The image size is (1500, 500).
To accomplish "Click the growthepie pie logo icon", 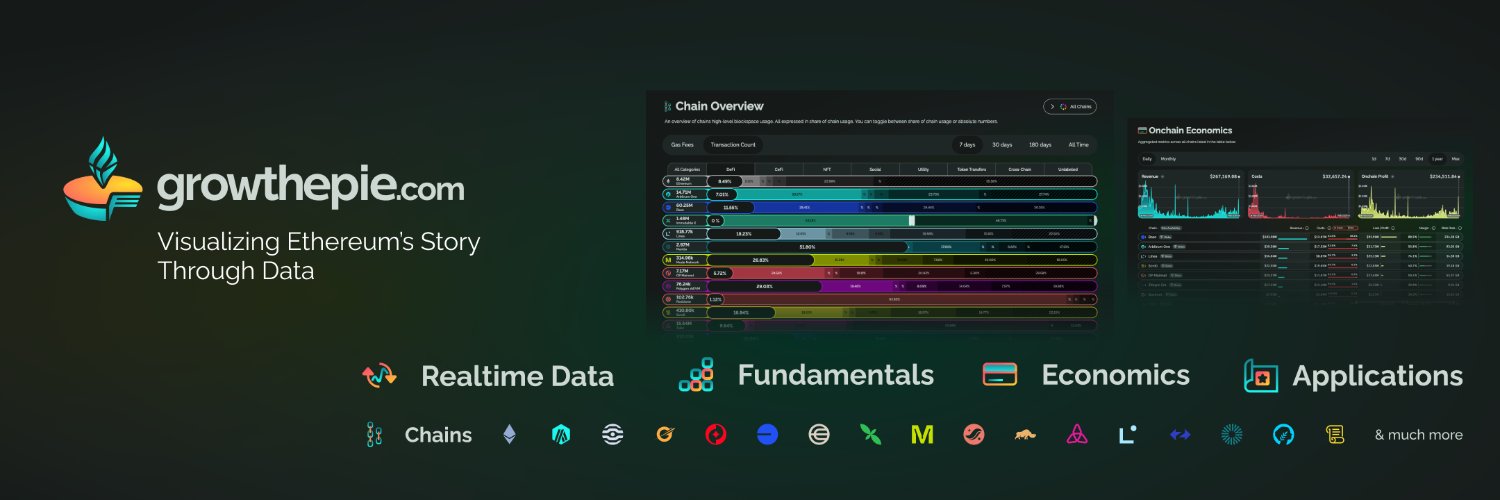I will point(102,178).
